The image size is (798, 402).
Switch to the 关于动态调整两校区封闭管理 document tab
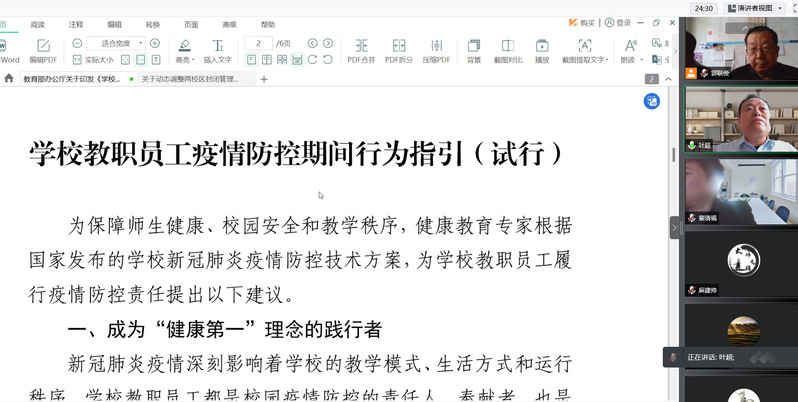tap(188, 78)
